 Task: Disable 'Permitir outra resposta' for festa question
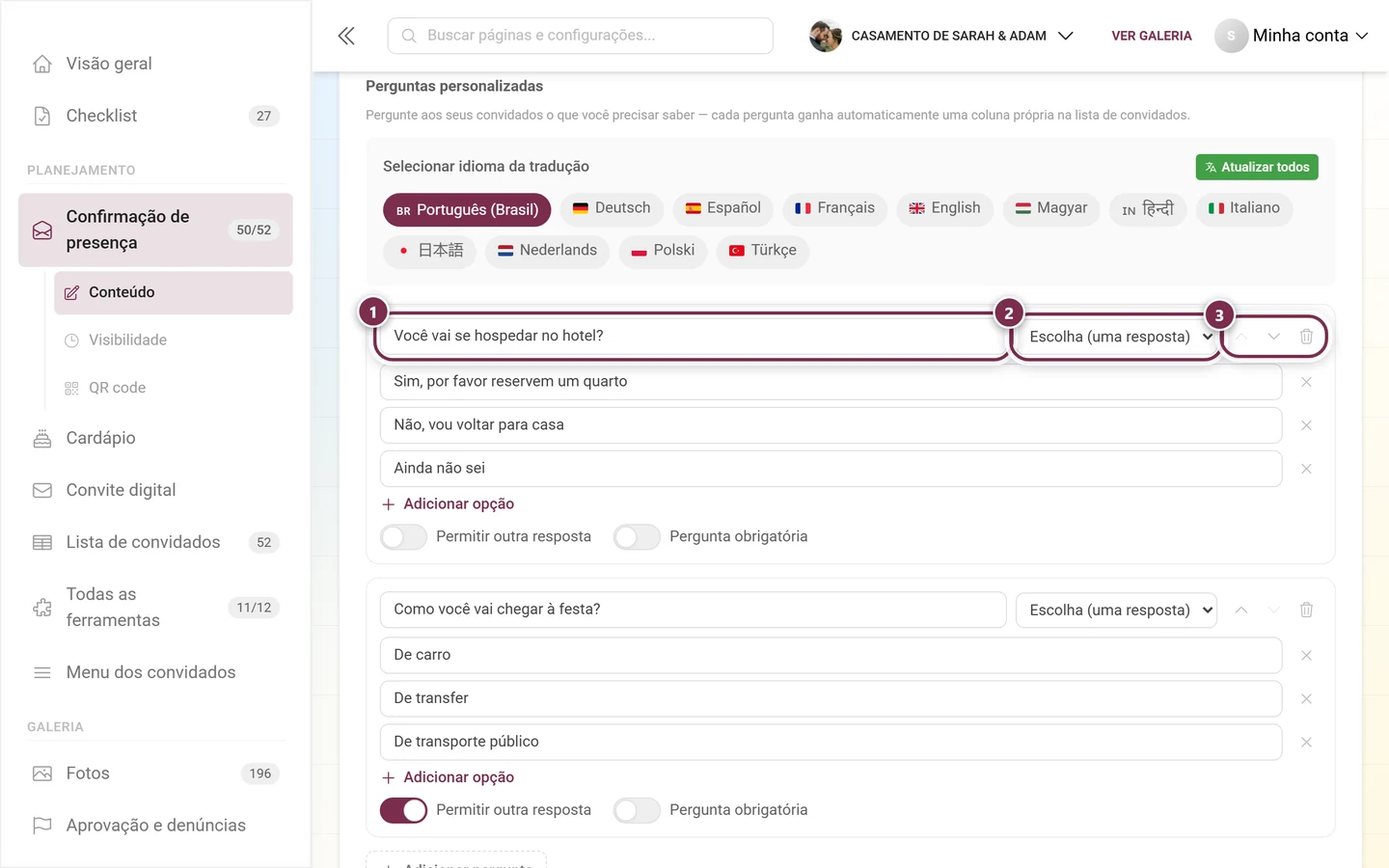tap(403, 810)
